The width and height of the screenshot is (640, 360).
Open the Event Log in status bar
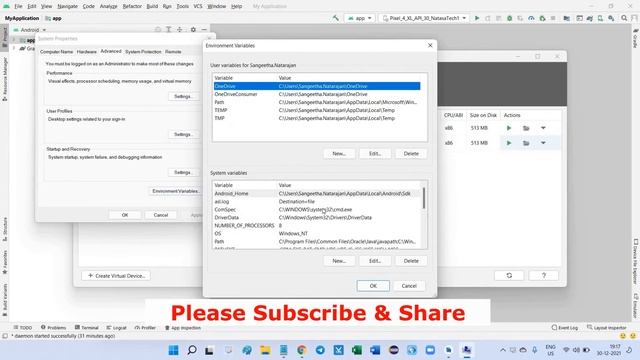point(565,327)
